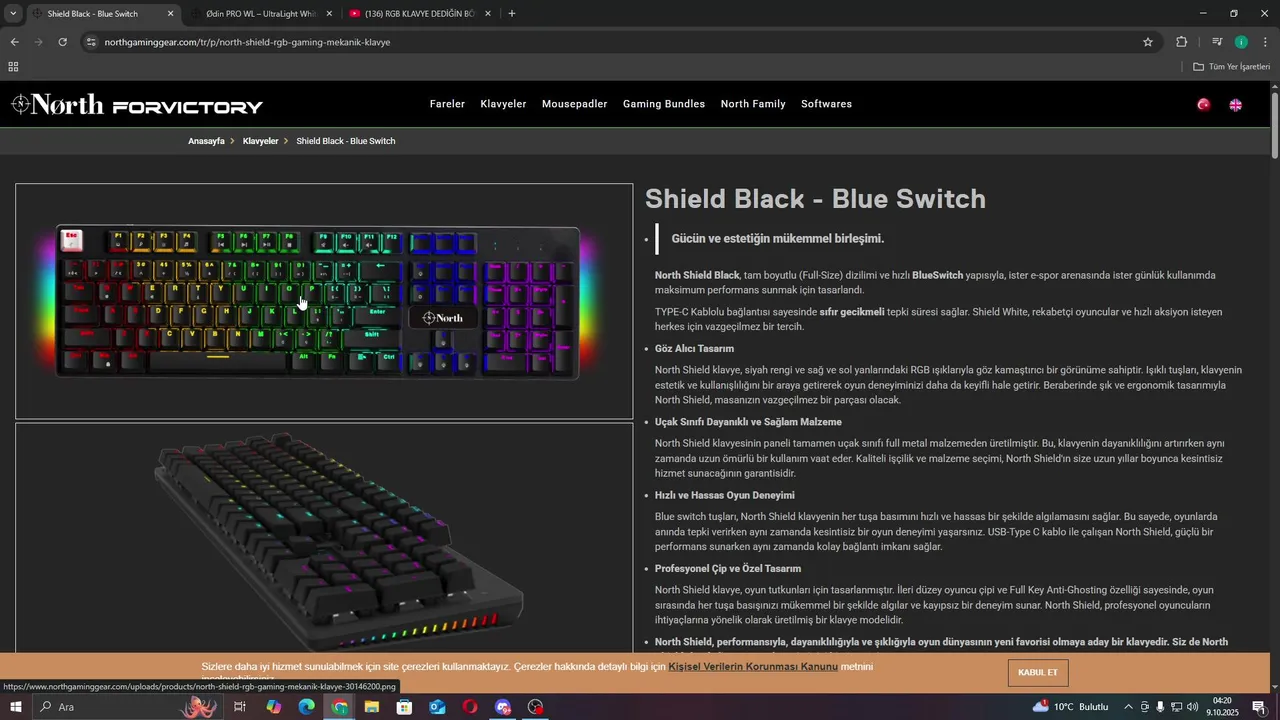This screenshot has height=720, width=1280.
Task: Open the Chrome extensions puzzle icon
Action: 1182,42
